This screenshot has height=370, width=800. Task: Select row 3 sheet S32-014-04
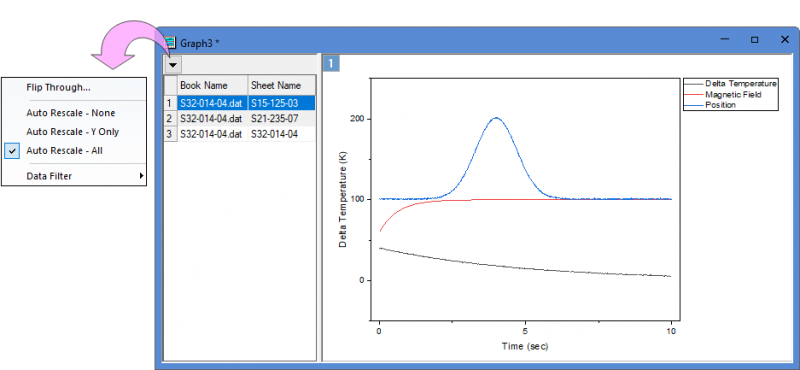tap(282, 134)
